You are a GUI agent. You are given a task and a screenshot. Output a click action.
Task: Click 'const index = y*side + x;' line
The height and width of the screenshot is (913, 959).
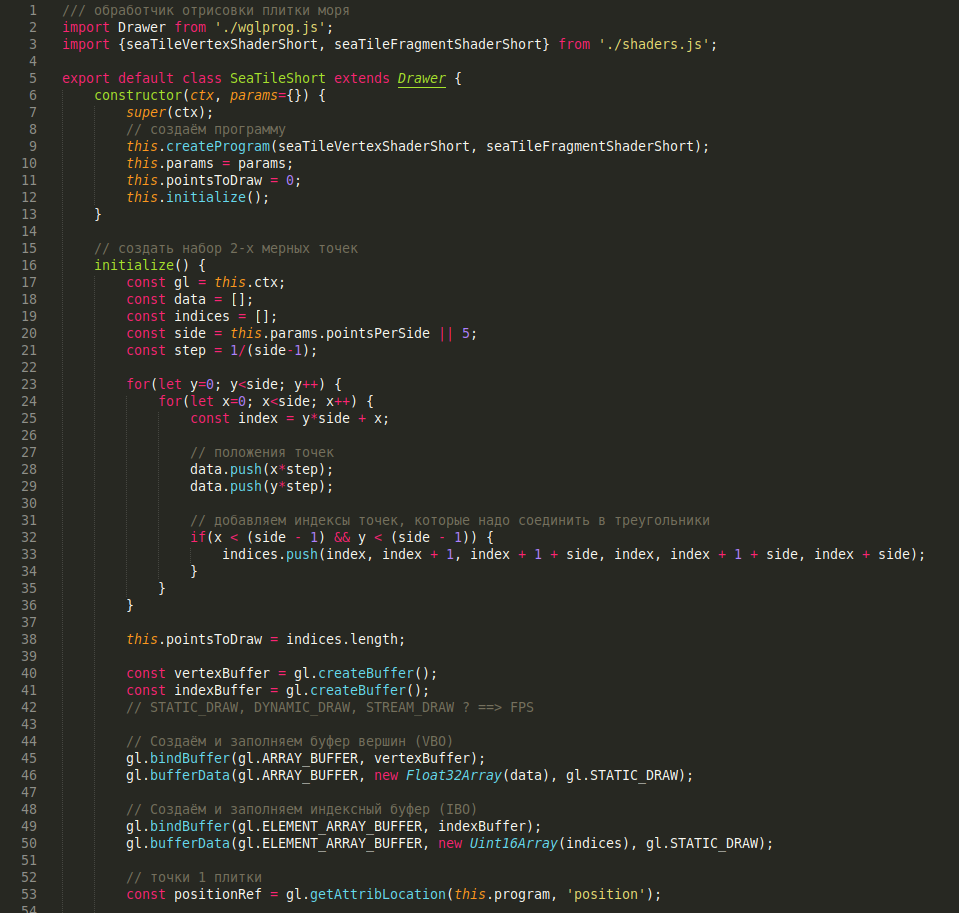click(x=289, y=418)
